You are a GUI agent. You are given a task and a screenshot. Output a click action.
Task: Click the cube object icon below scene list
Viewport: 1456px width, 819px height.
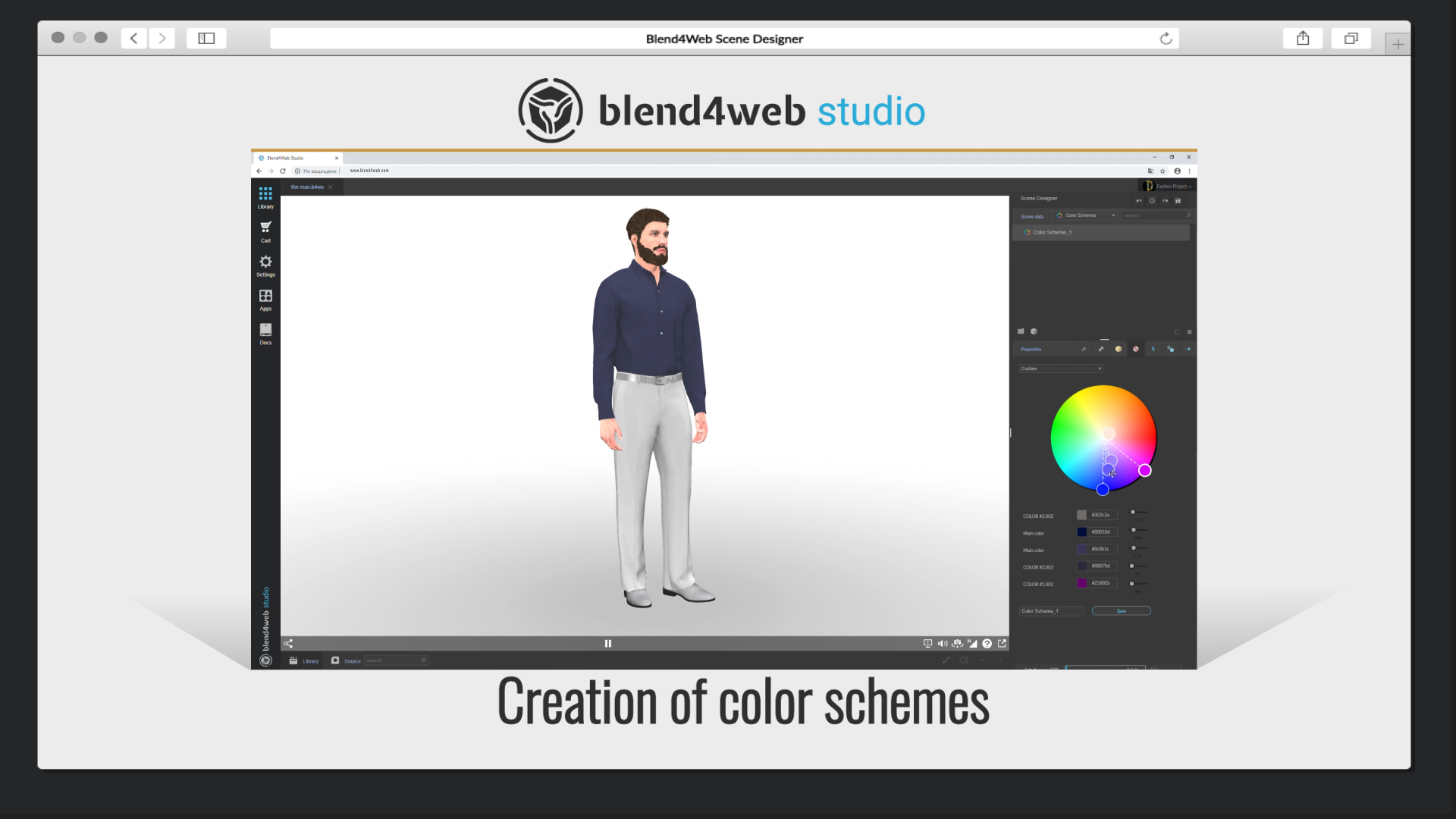coord(1034,331)
